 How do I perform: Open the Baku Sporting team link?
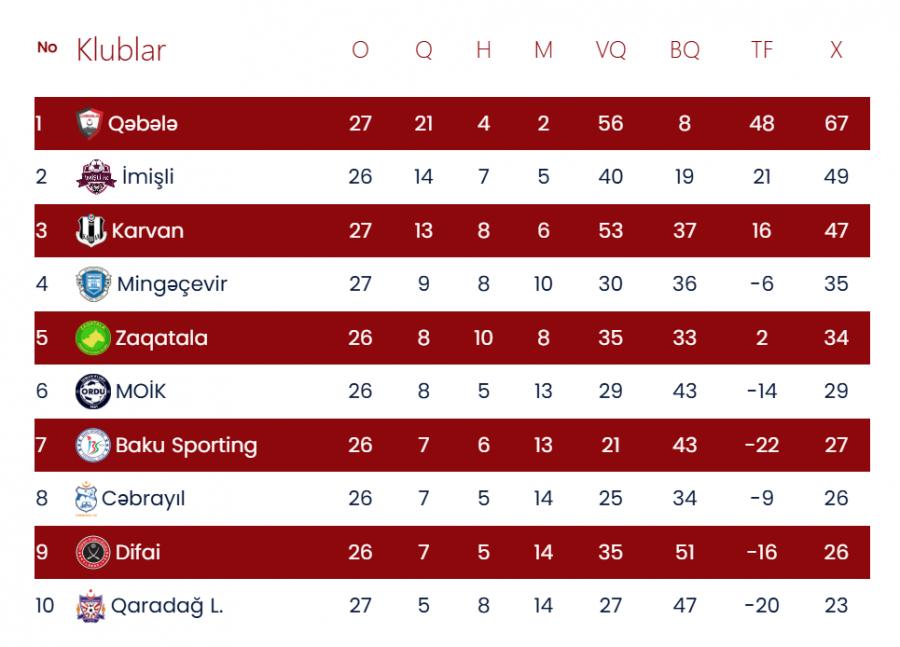click(186, 445)
